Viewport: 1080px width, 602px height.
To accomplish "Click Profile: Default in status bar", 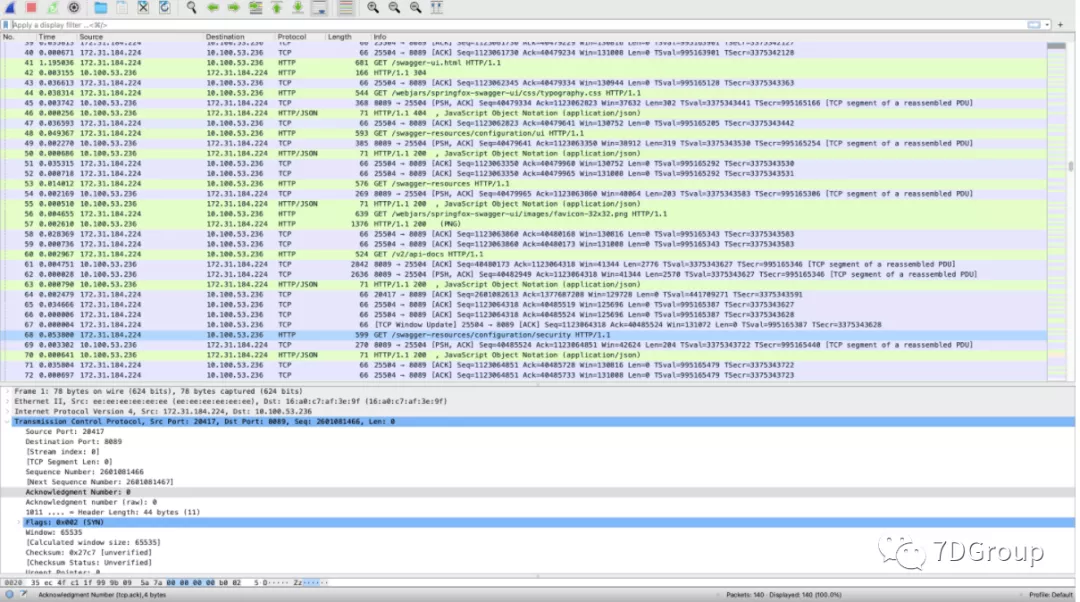I will pyautogui.click(x=1050, y=594).
